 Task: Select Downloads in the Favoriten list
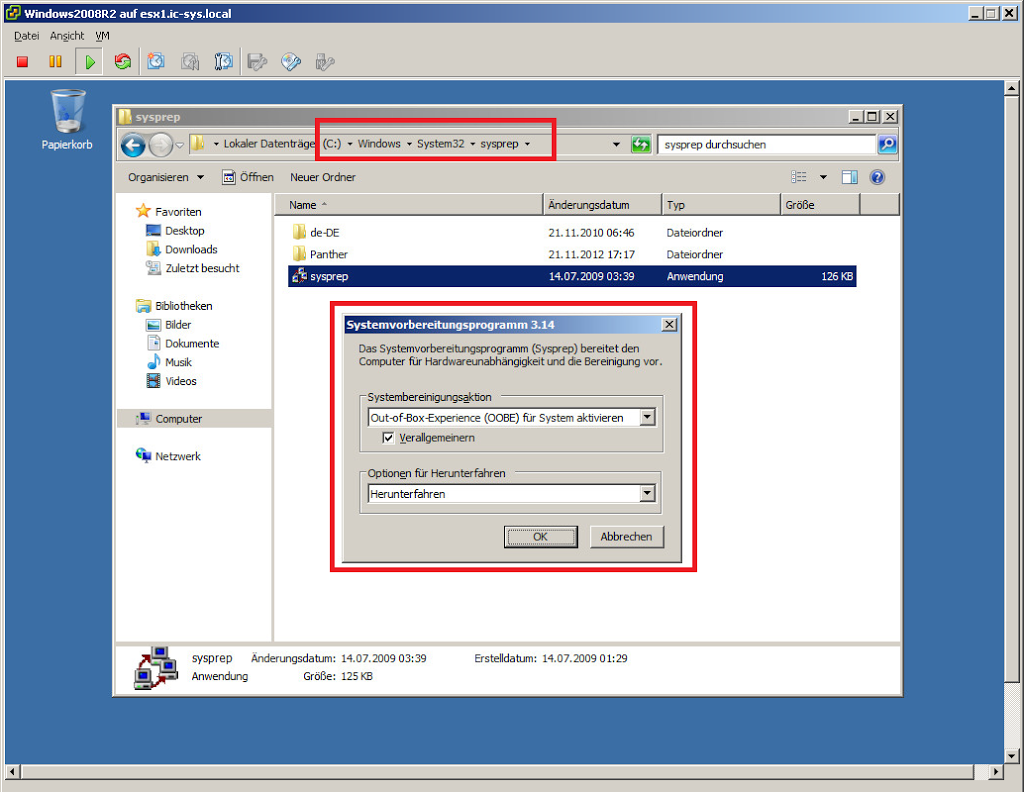point(191,250)
